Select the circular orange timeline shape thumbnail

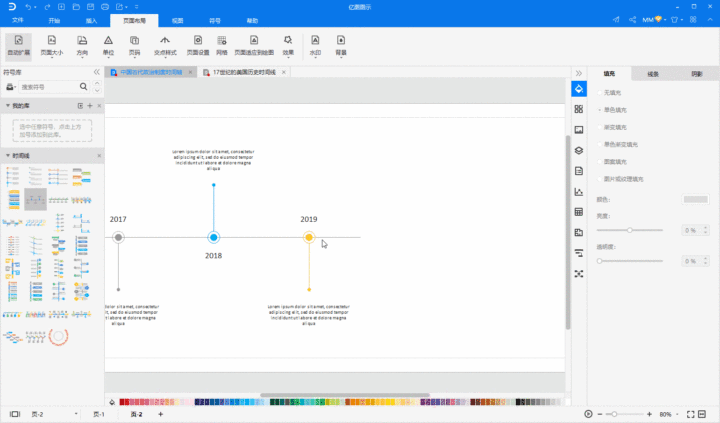58,337
